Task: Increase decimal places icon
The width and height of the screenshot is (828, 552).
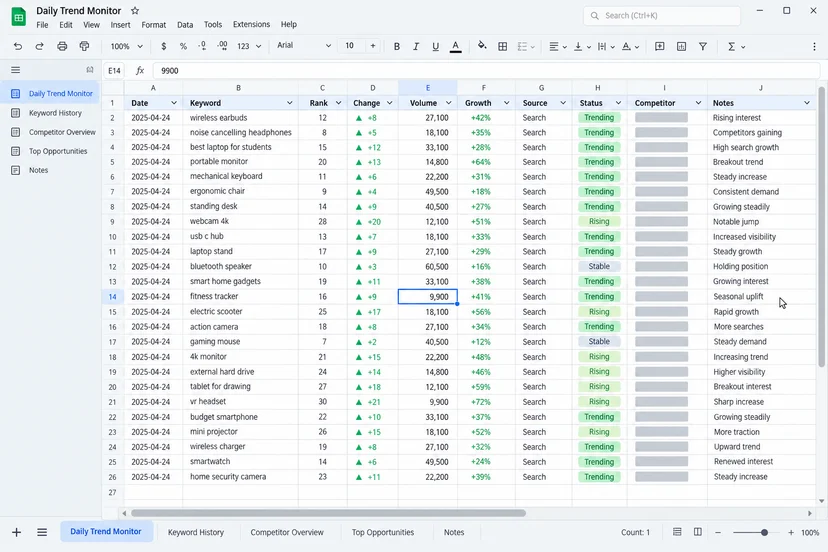Action: [x=222, y=46]
